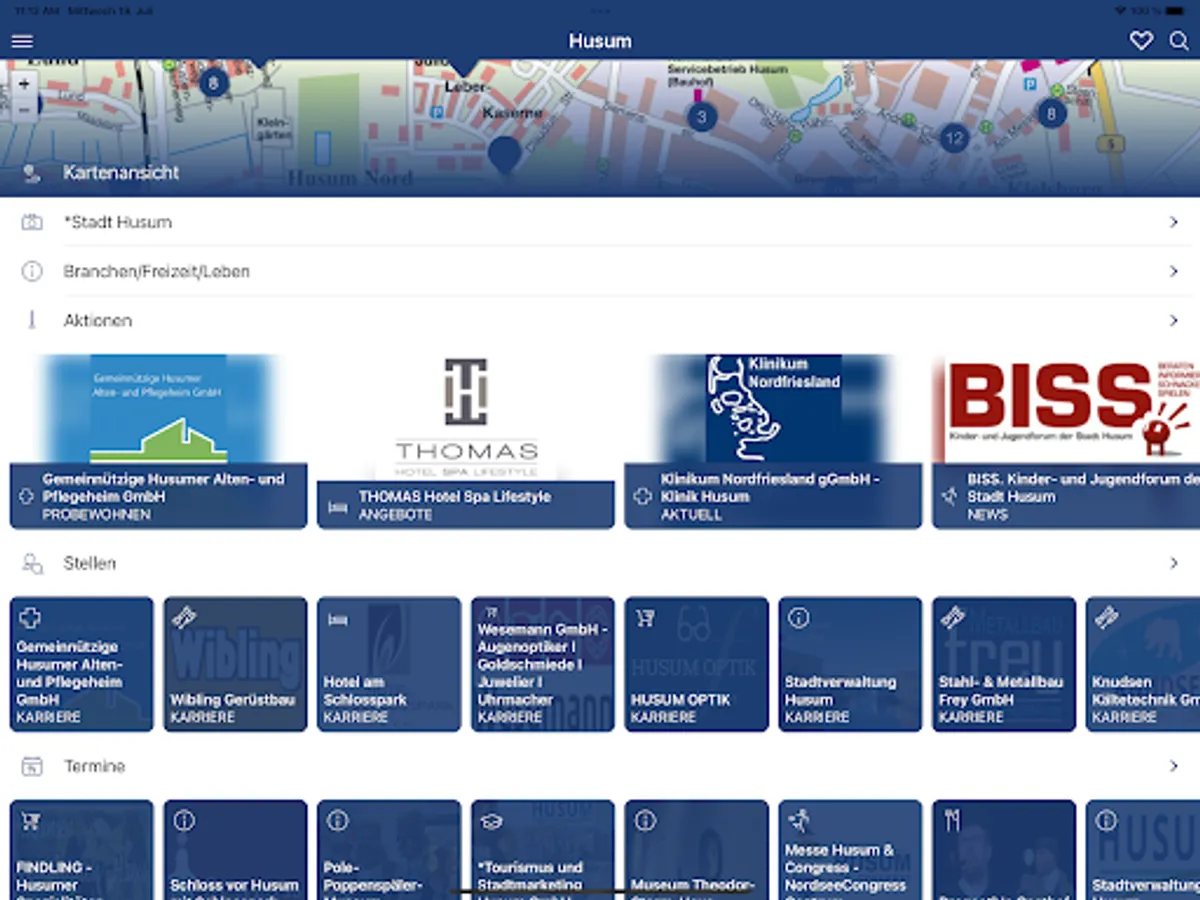Select map cluster marker 3

pos(702,117)
